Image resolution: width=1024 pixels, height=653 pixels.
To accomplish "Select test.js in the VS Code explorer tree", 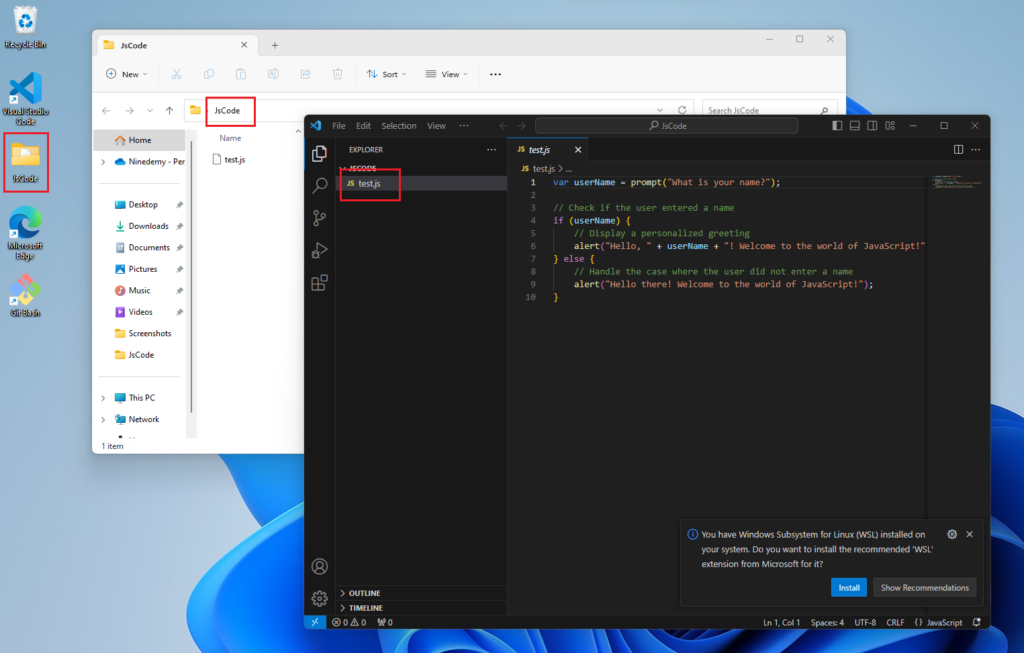I will point(421,183).
